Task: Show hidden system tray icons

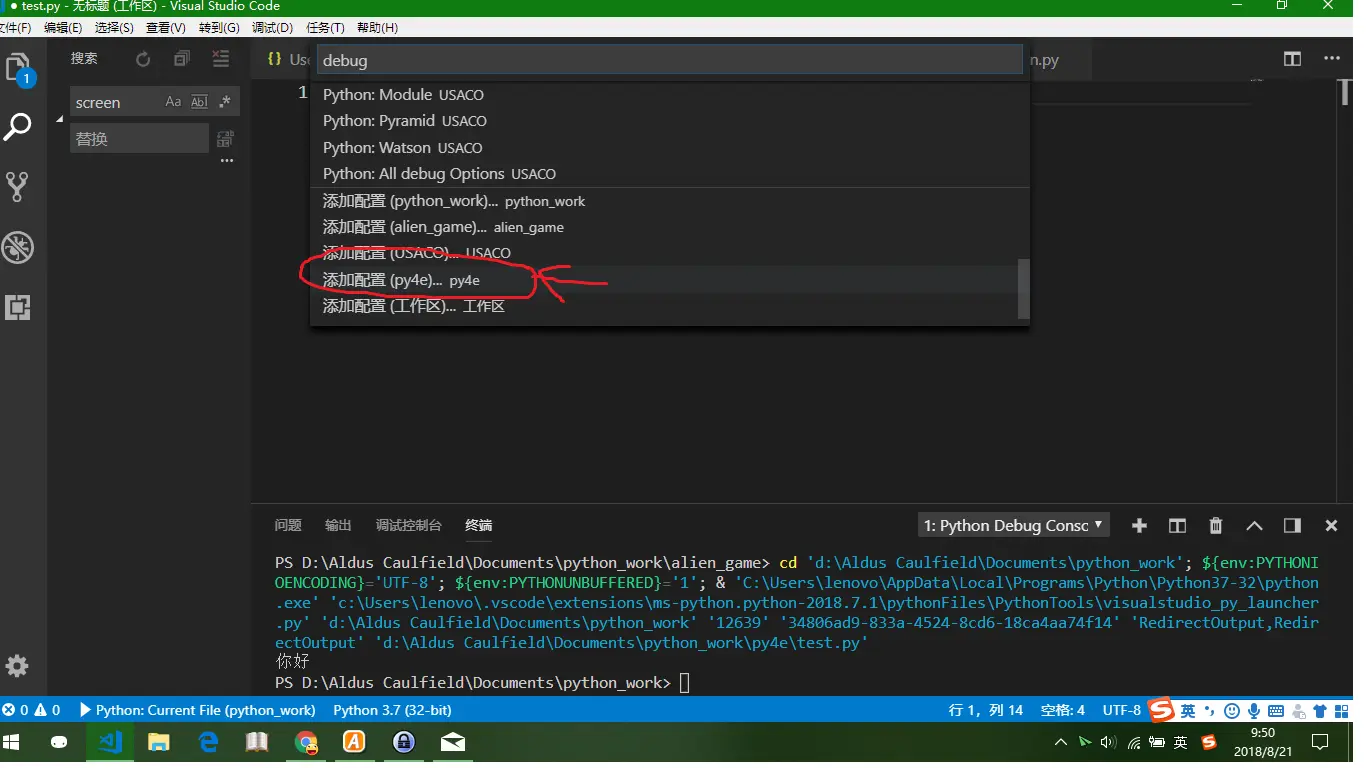Action: 1061,742
